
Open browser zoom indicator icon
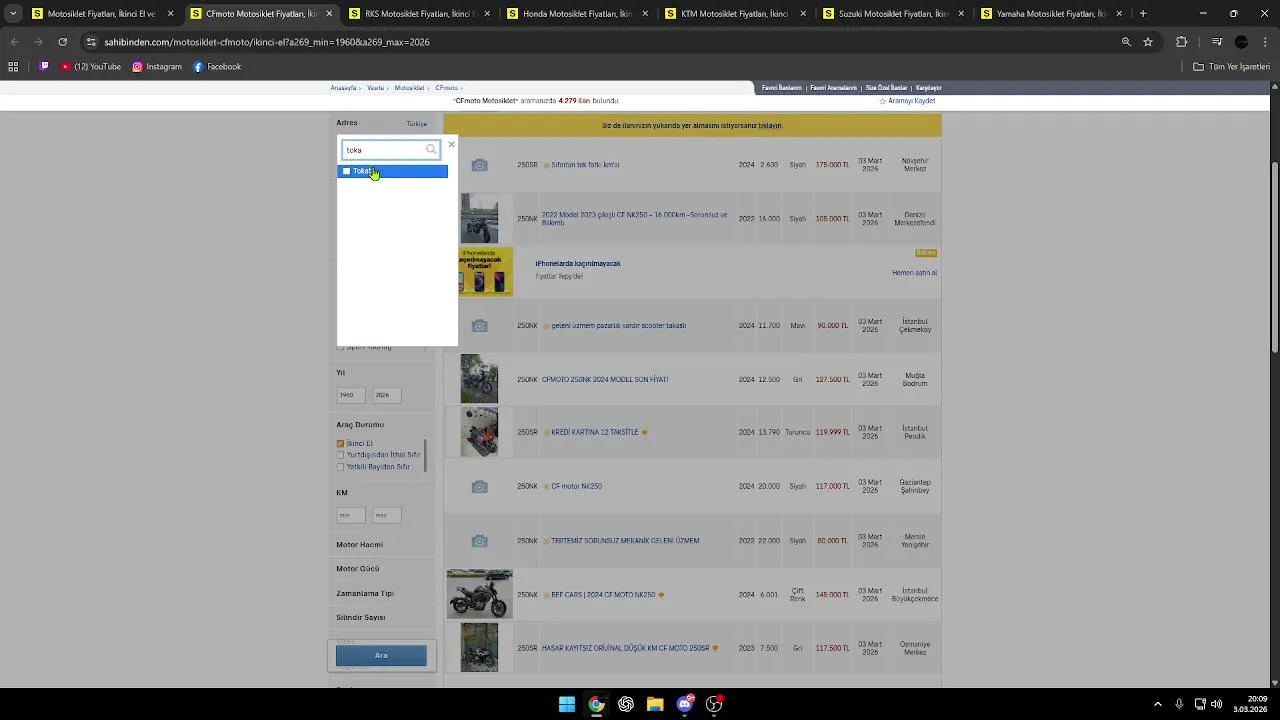(x=1126, y=42)
